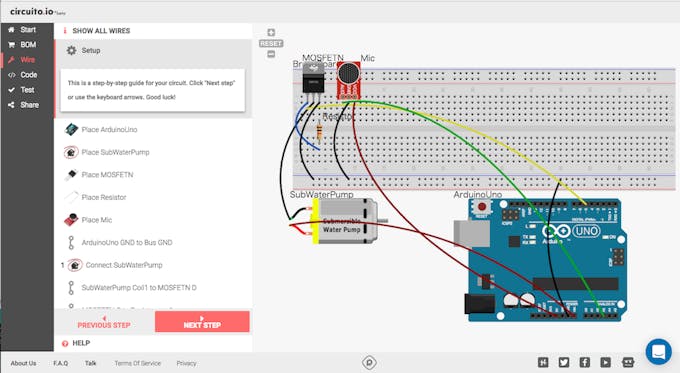Open the Facebook icon in footer
Image resolution: width=680 pixels, height=373 pixels.
coord(585,362)
